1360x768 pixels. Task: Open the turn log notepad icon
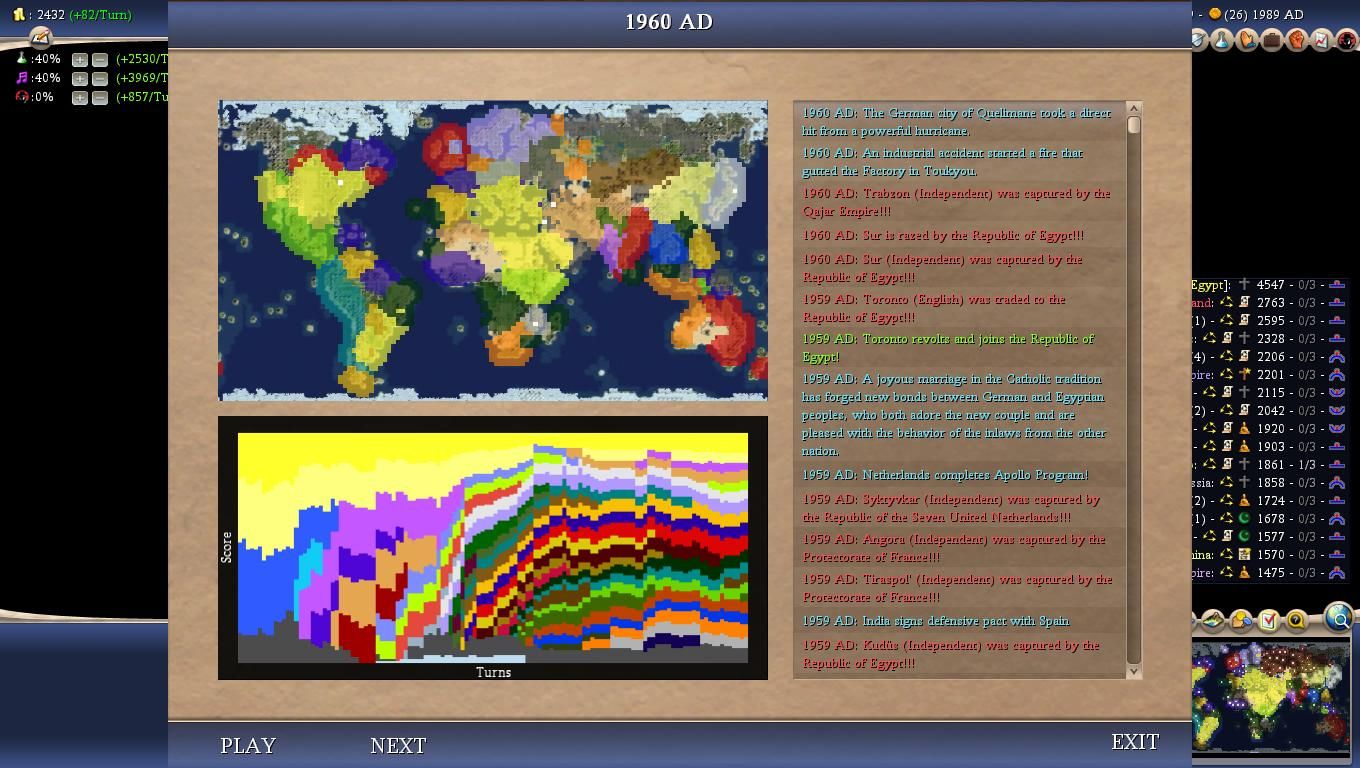pos(40,37)
